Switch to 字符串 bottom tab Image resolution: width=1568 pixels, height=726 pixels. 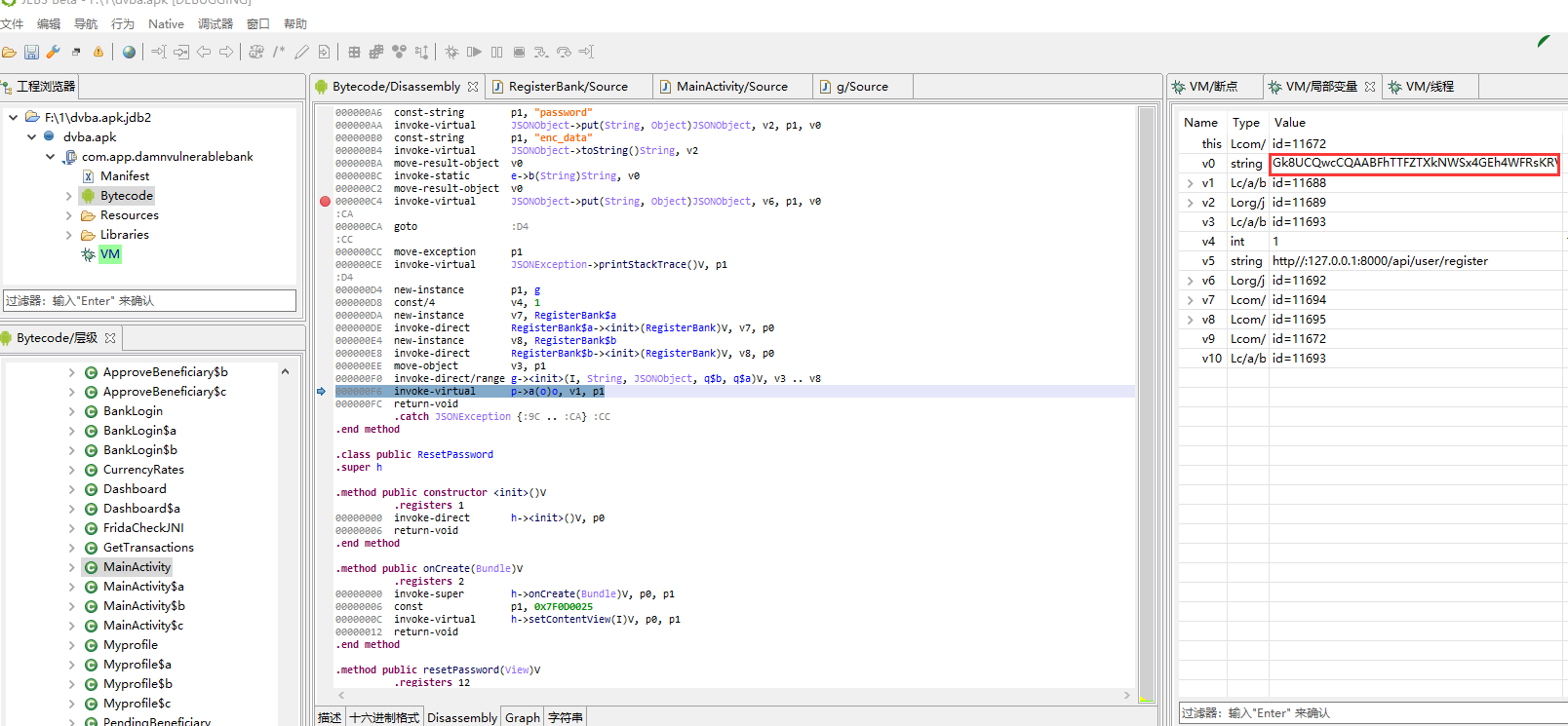pos(566,717)
